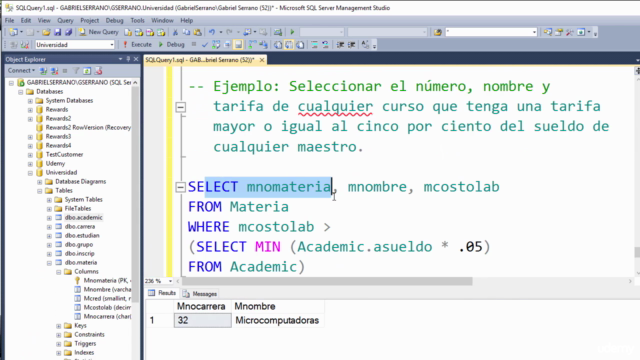Expand the dbo.academic table node
The height and width of the screenshot is (360, 640).
49,218
